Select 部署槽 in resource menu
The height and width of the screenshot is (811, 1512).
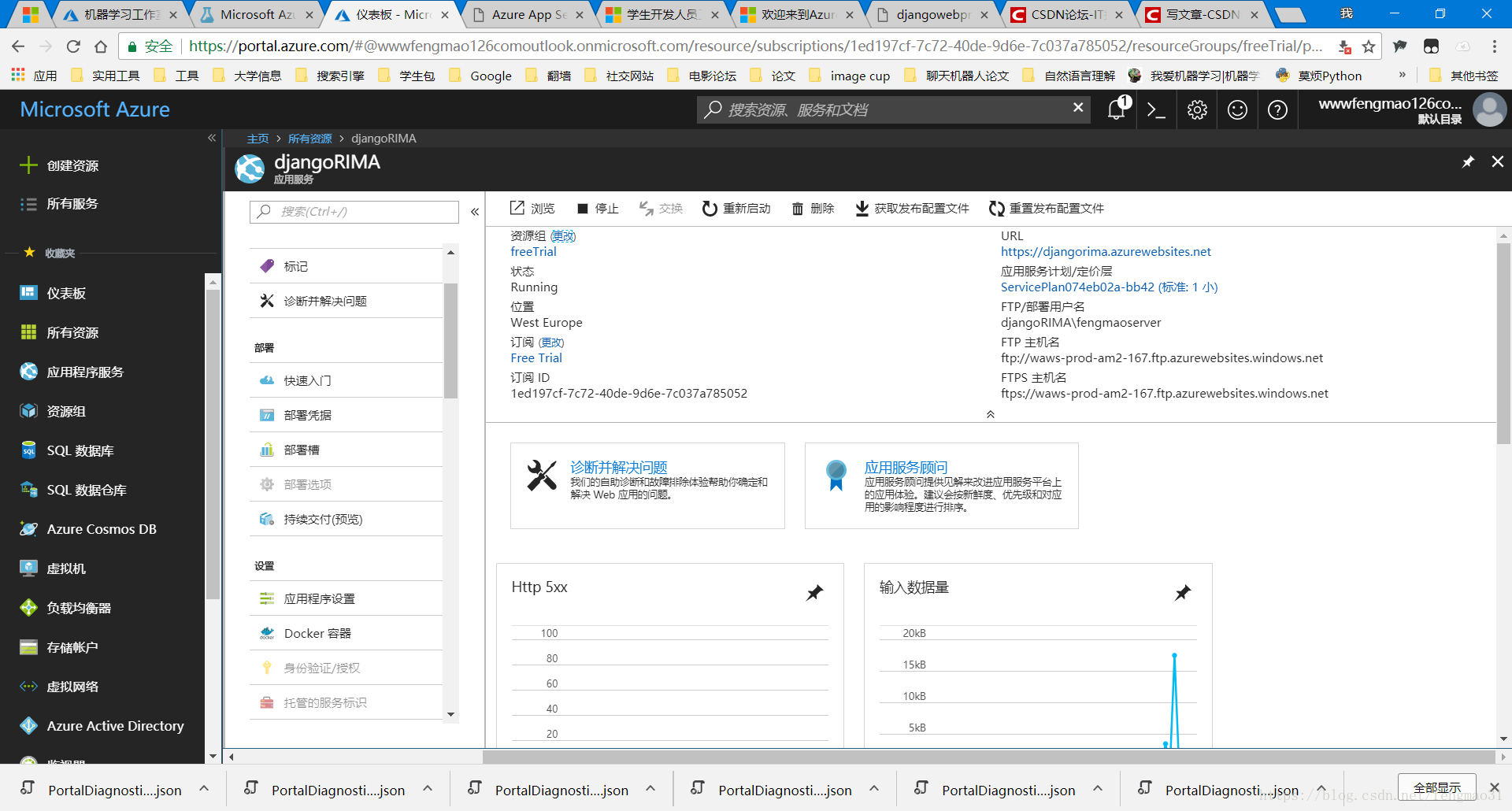point(346,450)
